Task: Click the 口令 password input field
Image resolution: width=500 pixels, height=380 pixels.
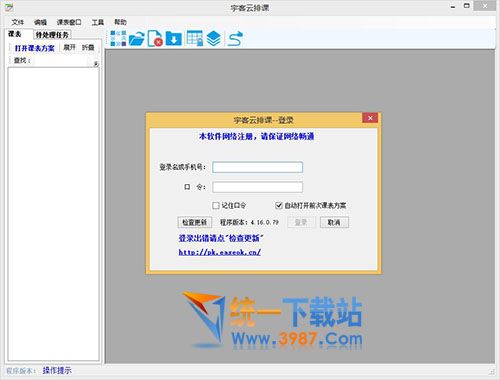Action: [257, 187]
